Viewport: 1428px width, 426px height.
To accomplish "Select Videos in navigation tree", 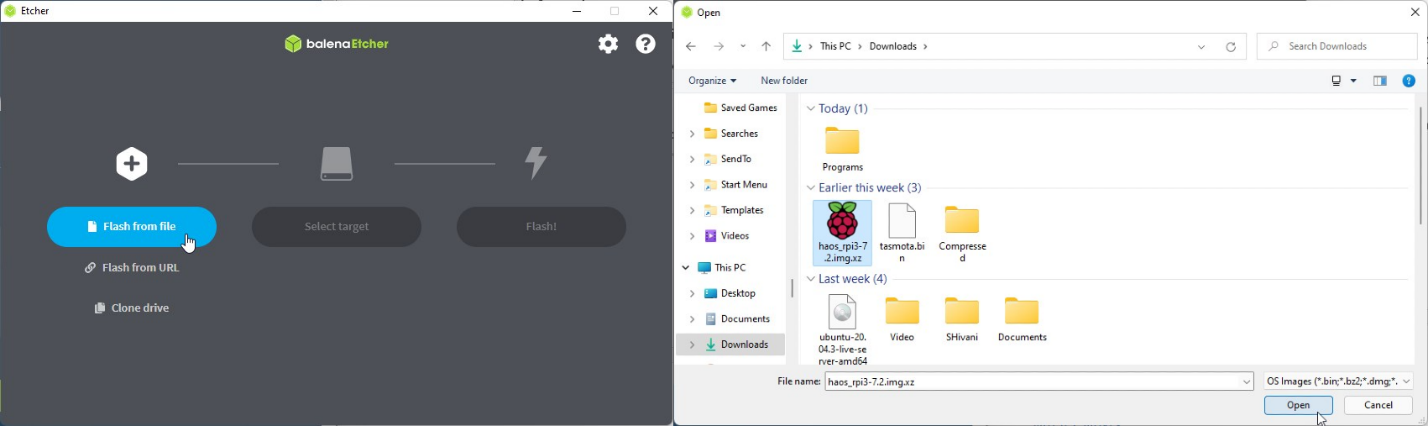I will [x=726, y=236].
